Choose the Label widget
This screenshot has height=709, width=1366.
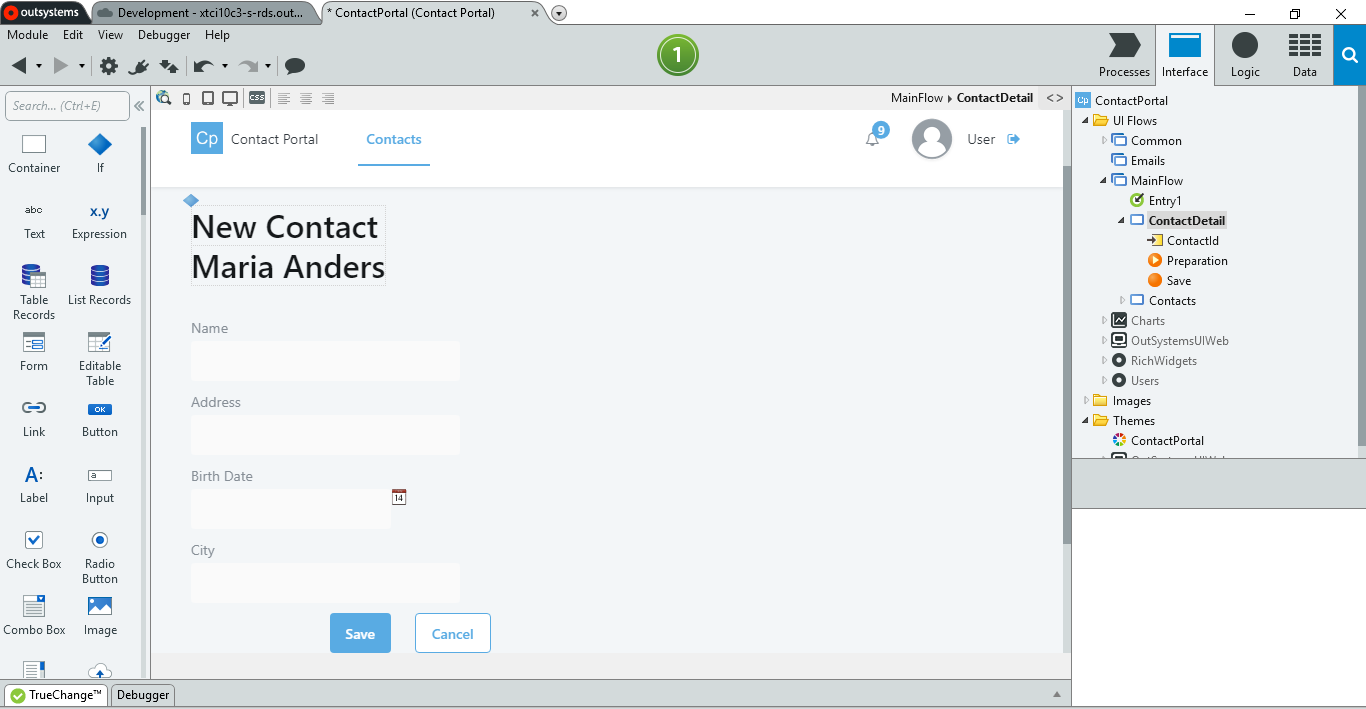(34, 484)
